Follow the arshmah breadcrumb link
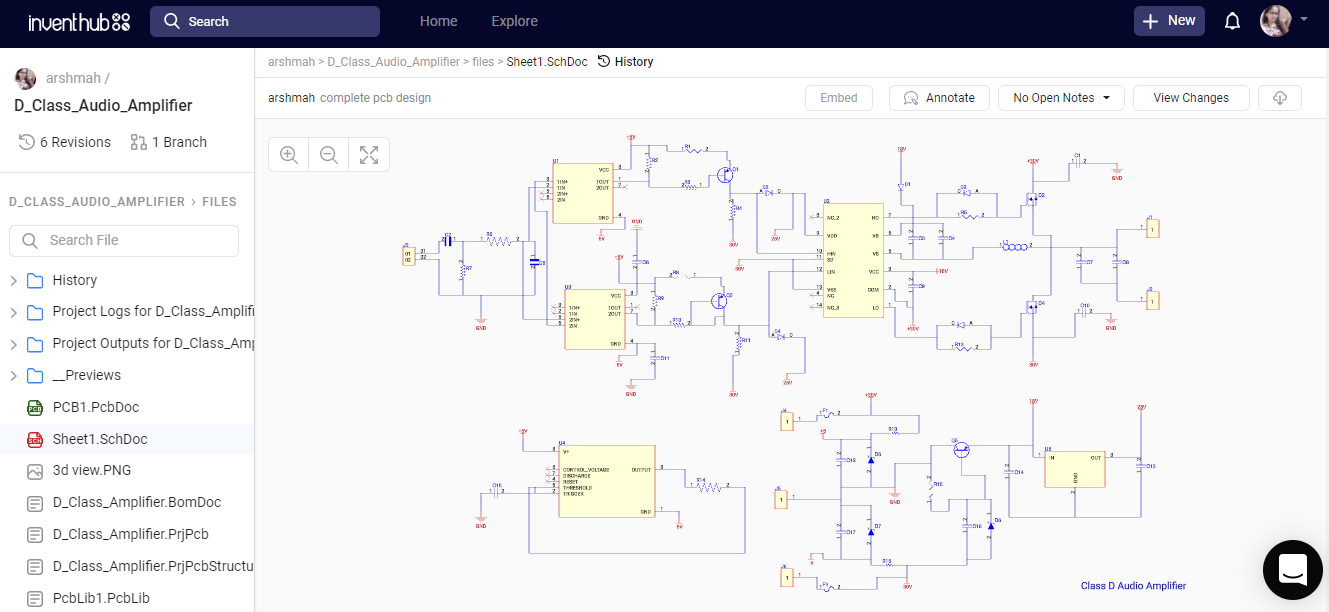 291,61
